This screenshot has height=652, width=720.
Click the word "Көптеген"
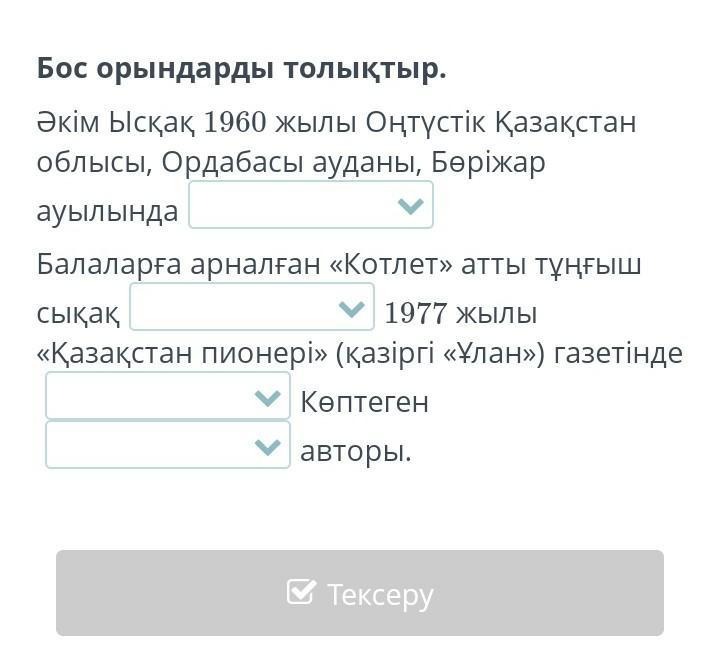pyautogui.click(x=365, y=402)
